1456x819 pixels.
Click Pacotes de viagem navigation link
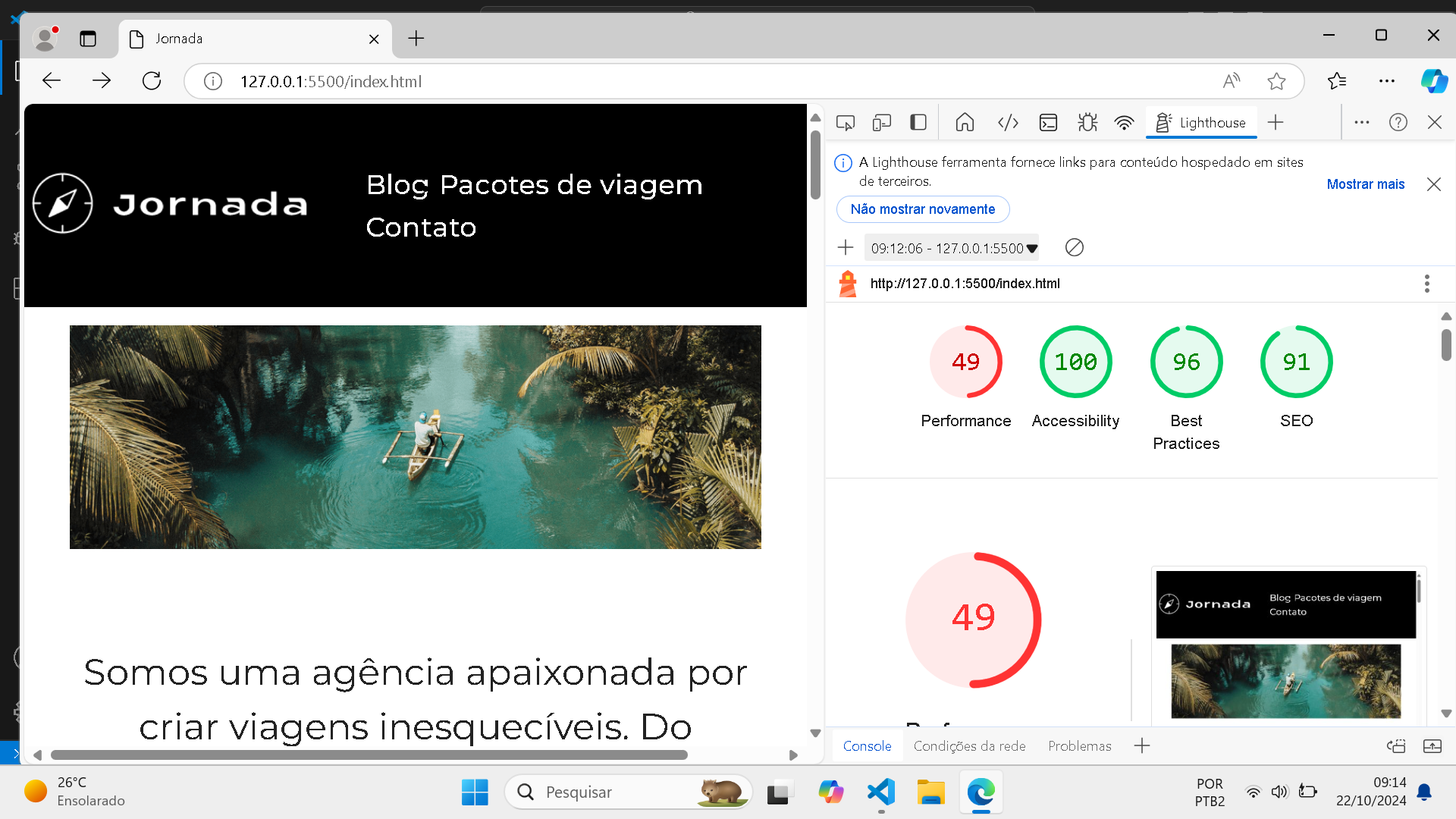[571, 185]
